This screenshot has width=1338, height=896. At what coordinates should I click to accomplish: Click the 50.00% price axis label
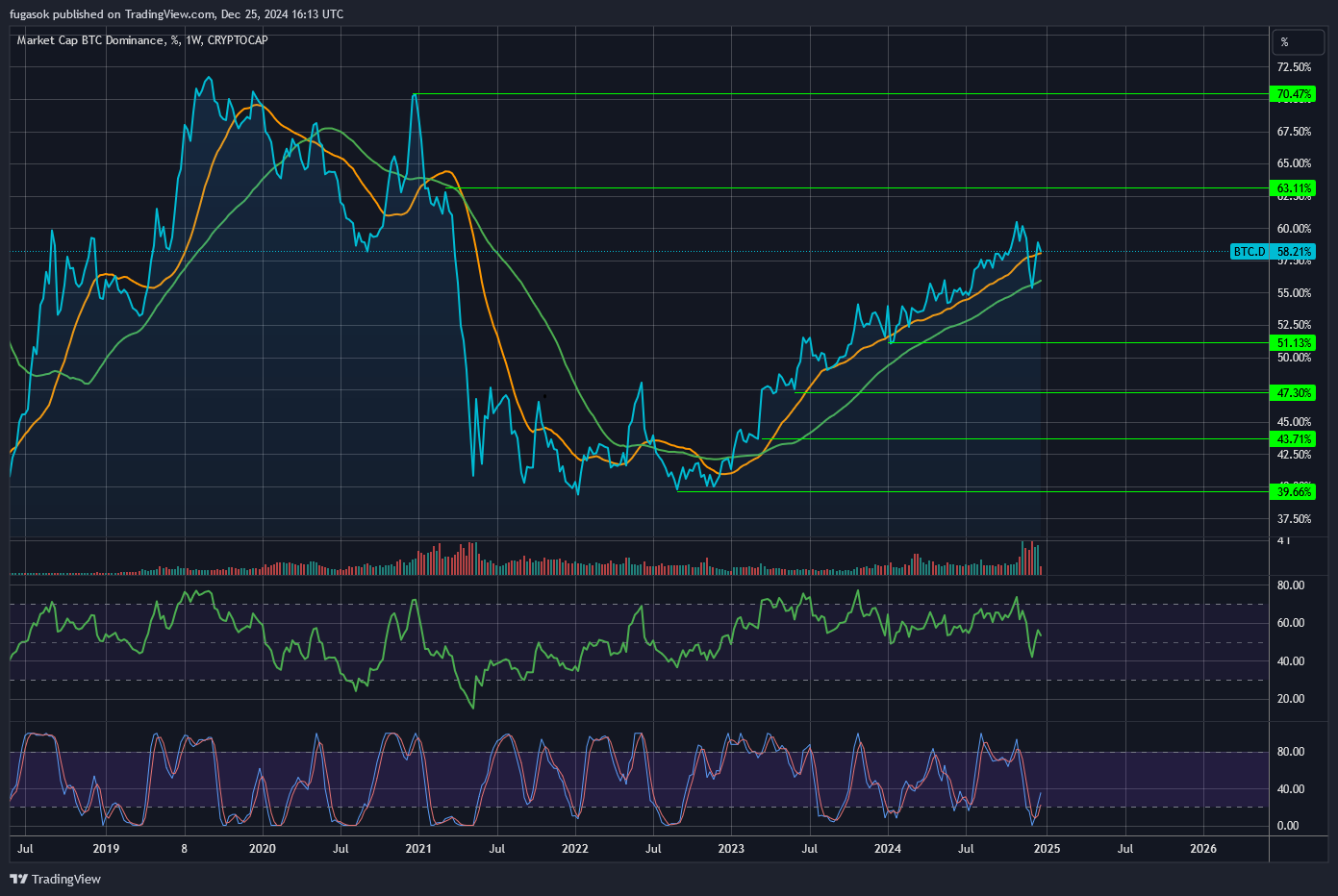[1294, 358]
